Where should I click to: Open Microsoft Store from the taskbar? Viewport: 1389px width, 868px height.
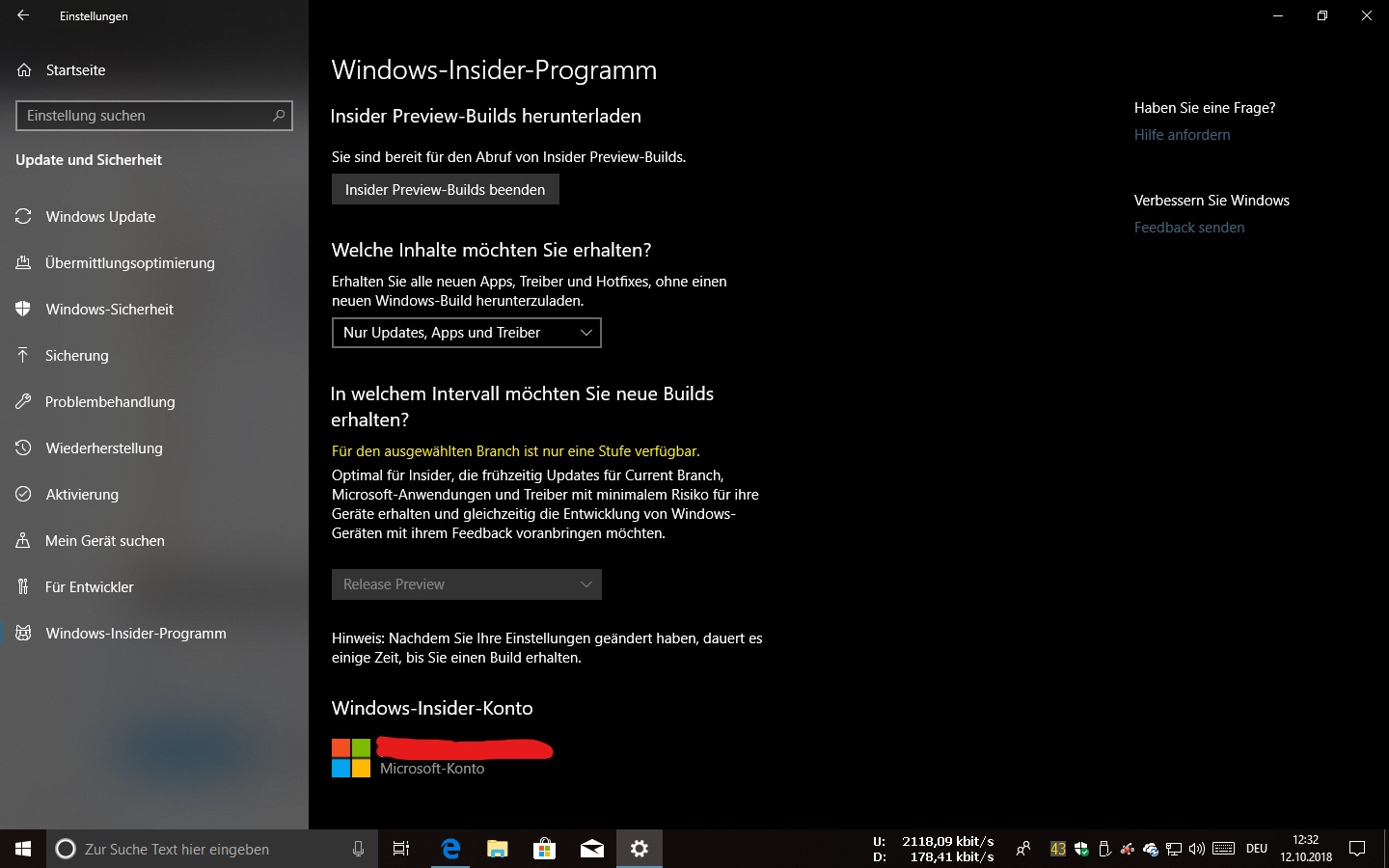[545, 849]
